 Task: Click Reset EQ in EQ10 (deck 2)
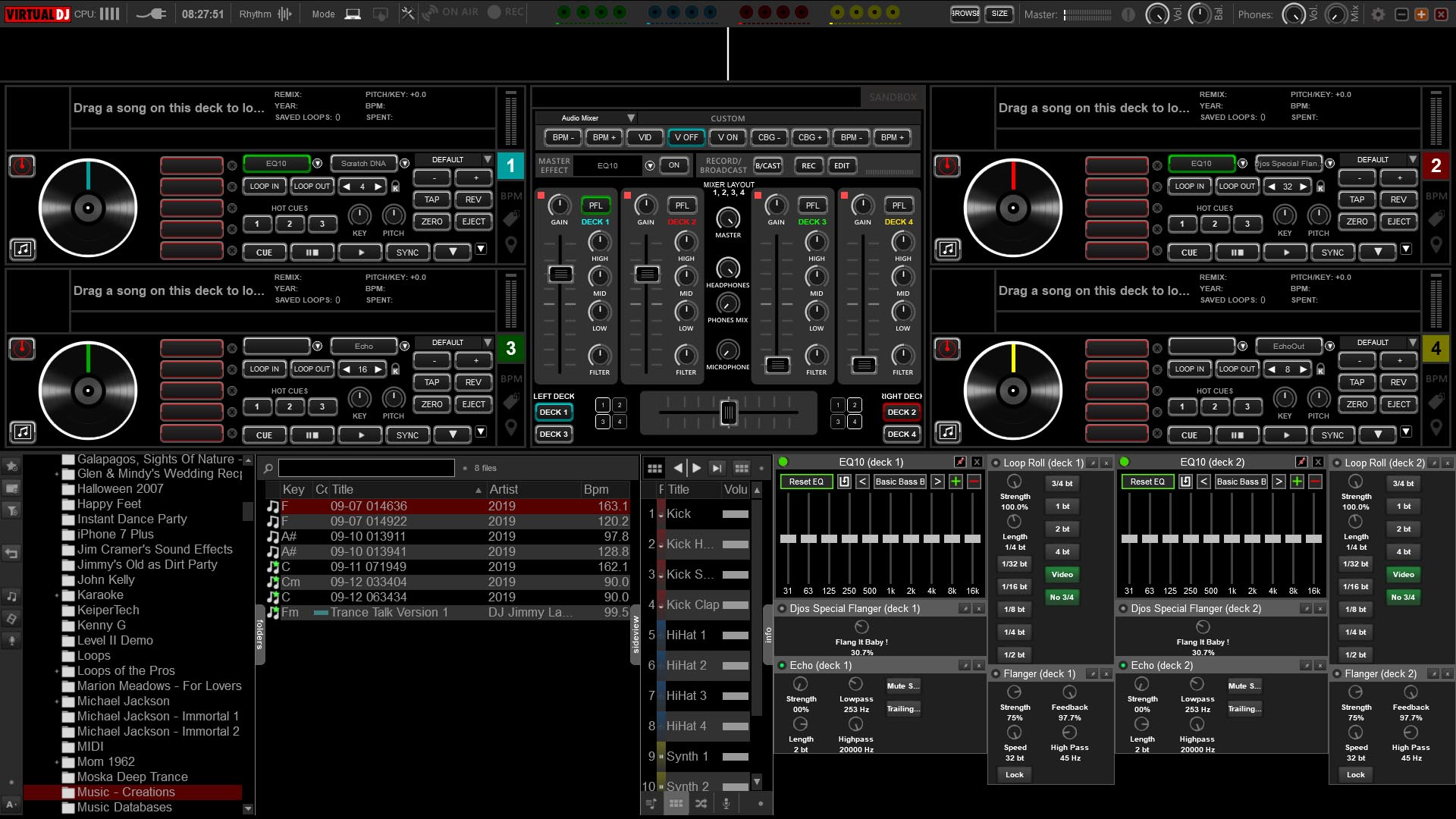[x=1147, y=482]
